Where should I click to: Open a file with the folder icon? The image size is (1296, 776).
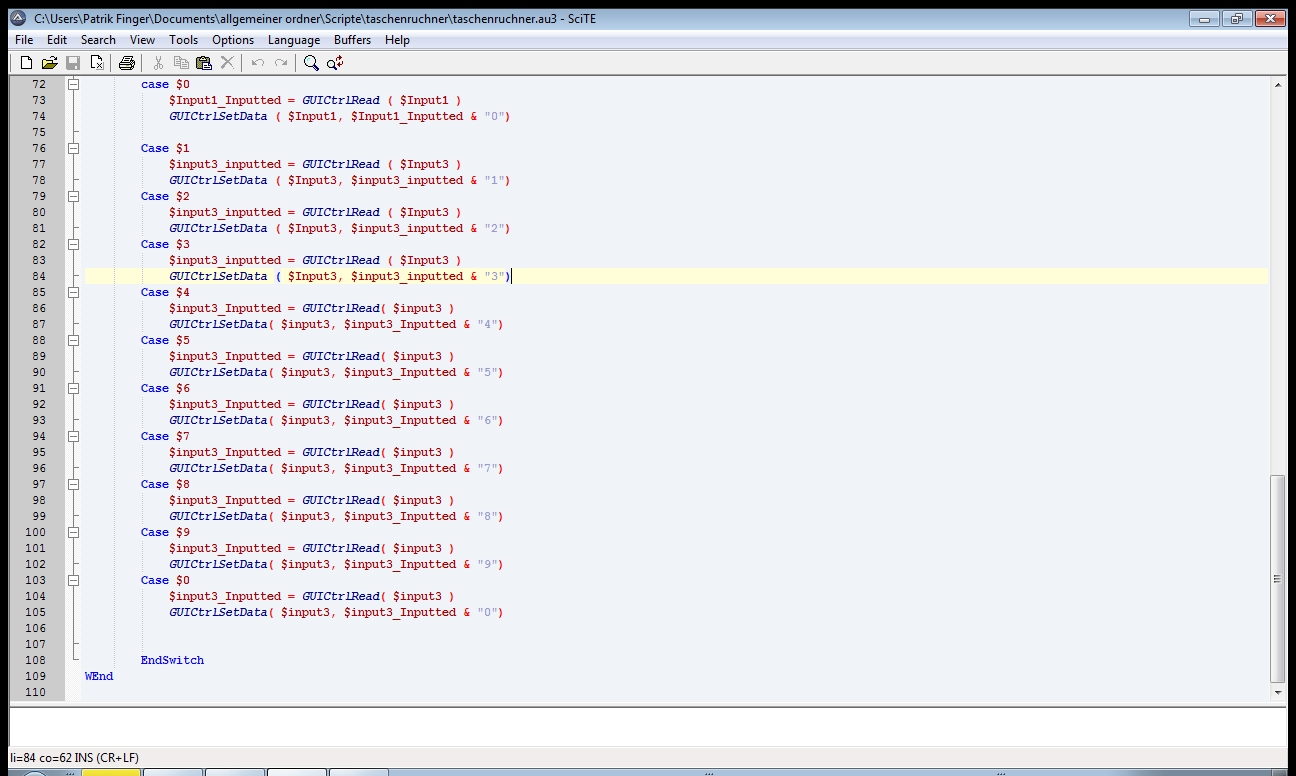(49, 63)
